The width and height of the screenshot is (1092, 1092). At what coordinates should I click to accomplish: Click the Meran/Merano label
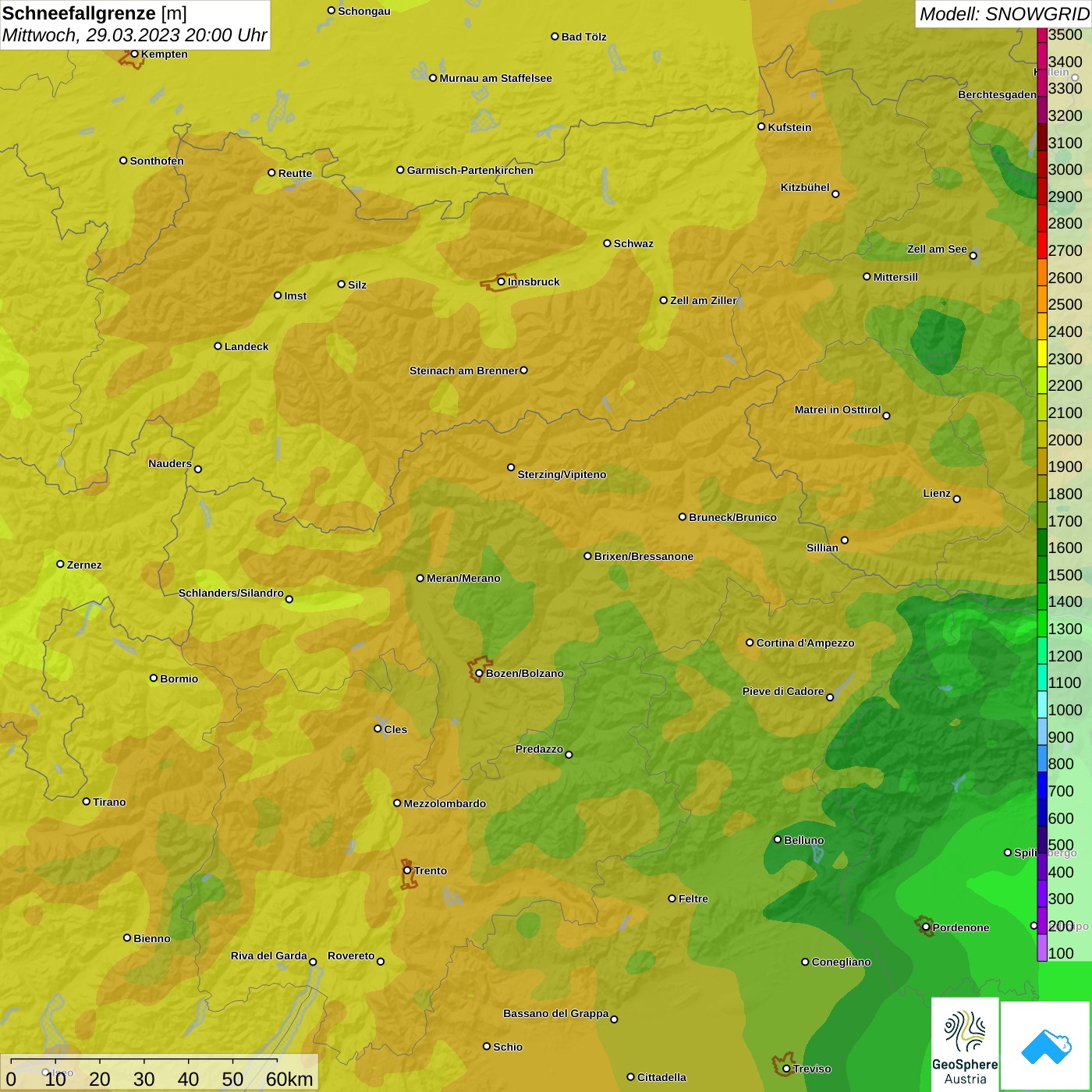[x=463, y=578]
